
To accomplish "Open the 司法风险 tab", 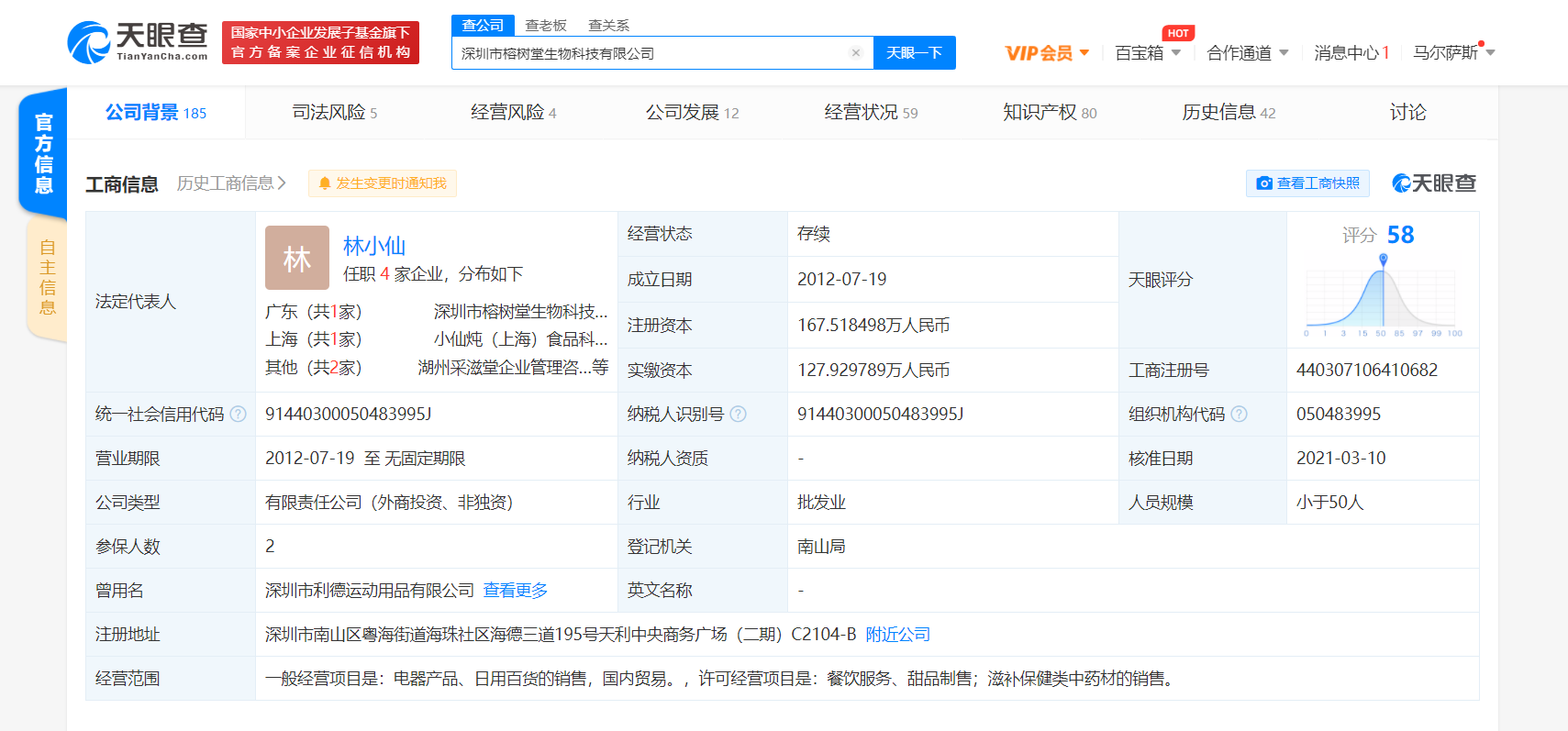I will (x=335, y=113).
